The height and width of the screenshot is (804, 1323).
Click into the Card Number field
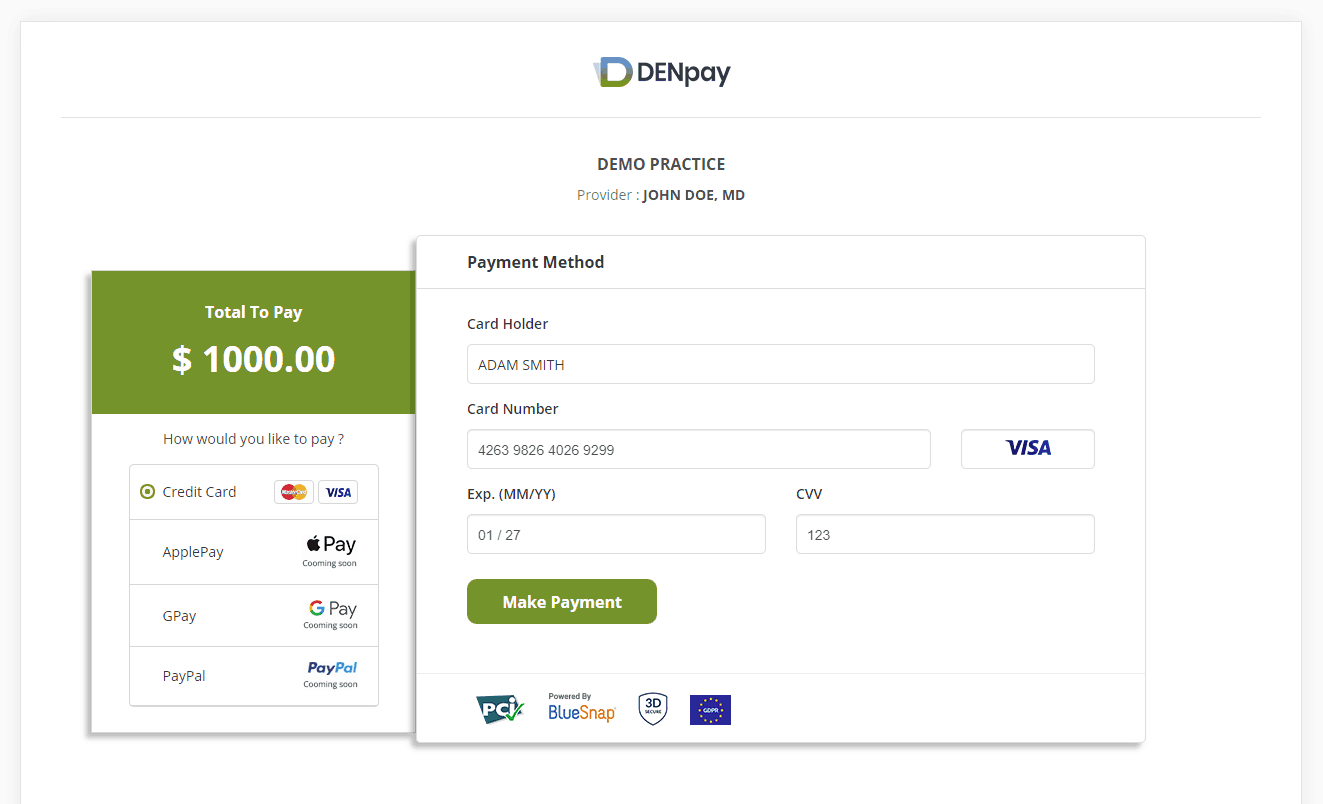(699, 450)
